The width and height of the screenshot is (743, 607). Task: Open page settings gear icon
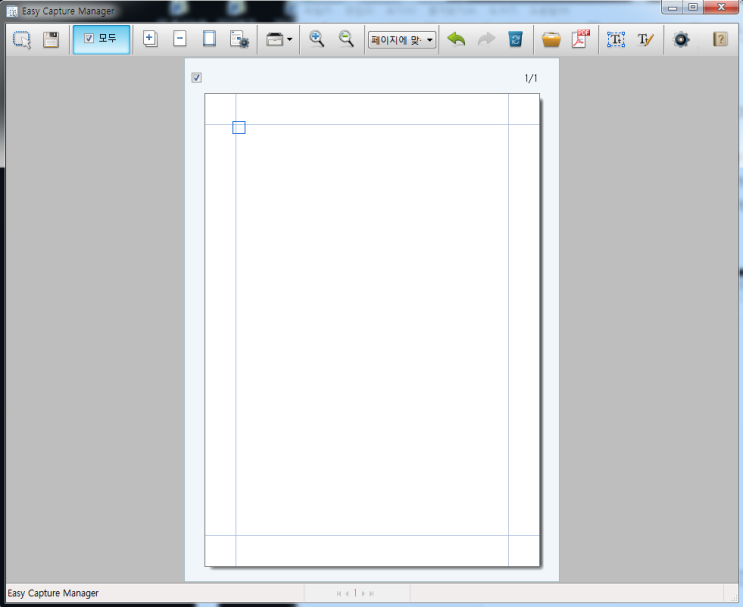coord(239,40)
